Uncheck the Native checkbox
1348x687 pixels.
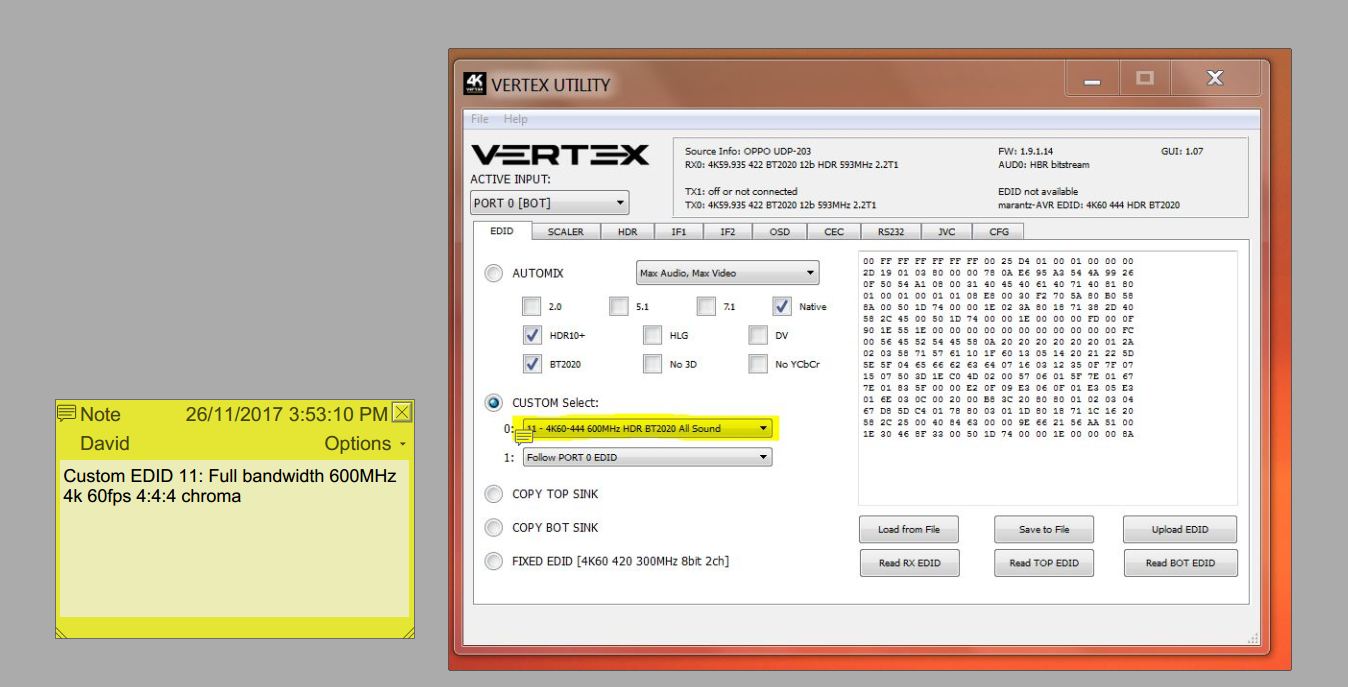[783, 305]
